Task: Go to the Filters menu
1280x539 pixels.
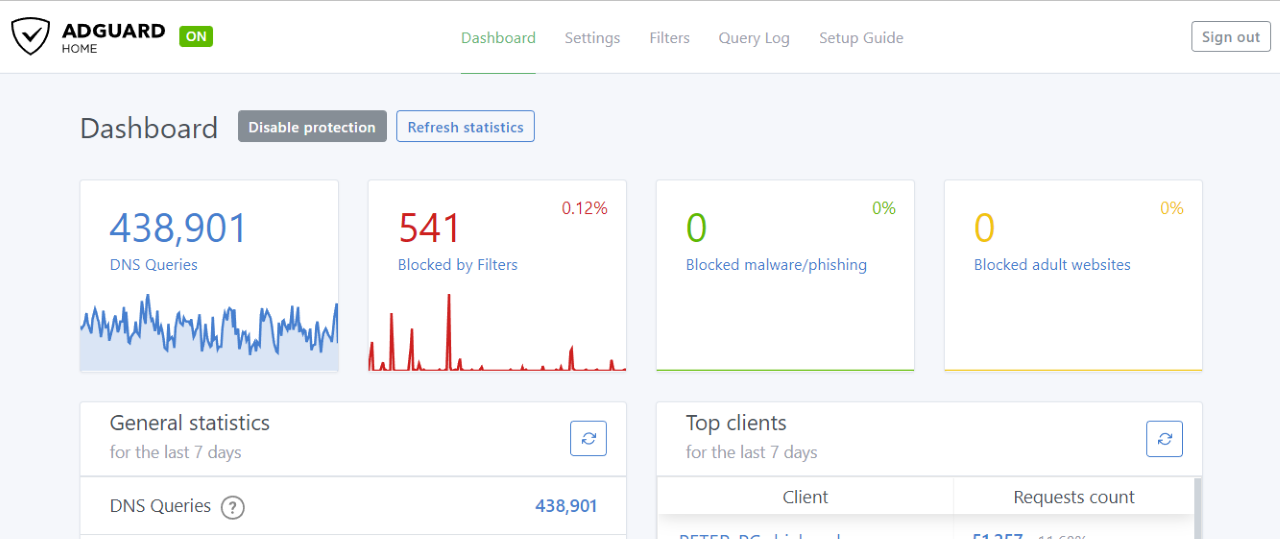Action: [x=669, y=38]
